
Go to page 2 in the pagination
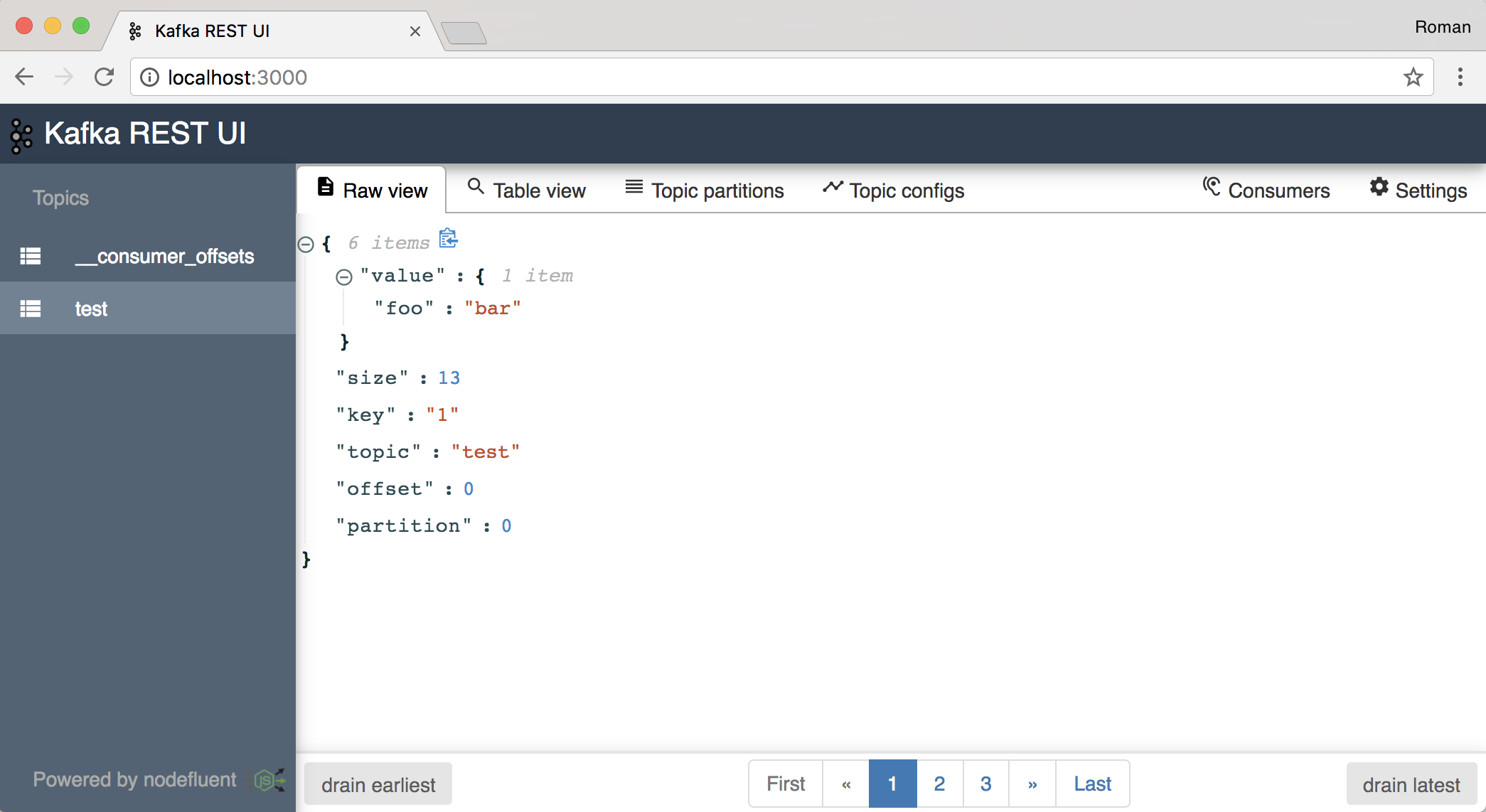[x=939, y=784]
